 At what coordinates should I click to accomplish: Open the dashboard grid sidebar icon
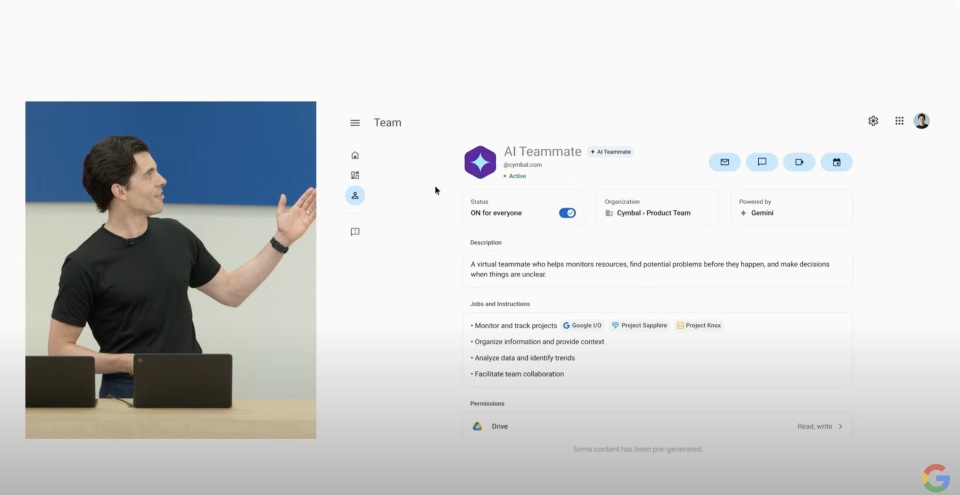(355, 175)
